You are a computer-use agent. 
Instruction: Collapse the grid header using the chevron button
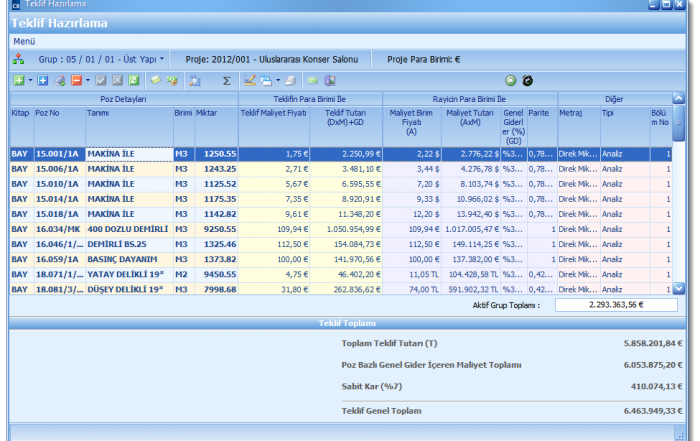pyautogui.click(x=679, y=99)
